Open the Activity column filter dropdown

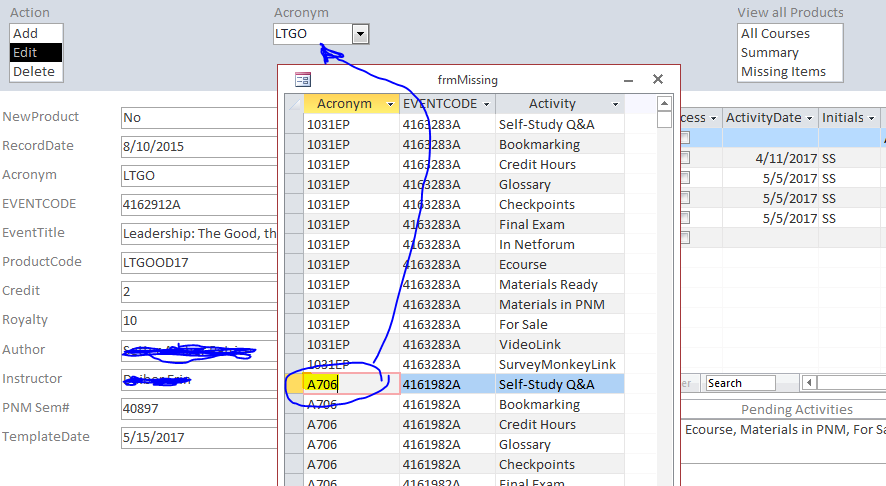(x=615, y=105)
